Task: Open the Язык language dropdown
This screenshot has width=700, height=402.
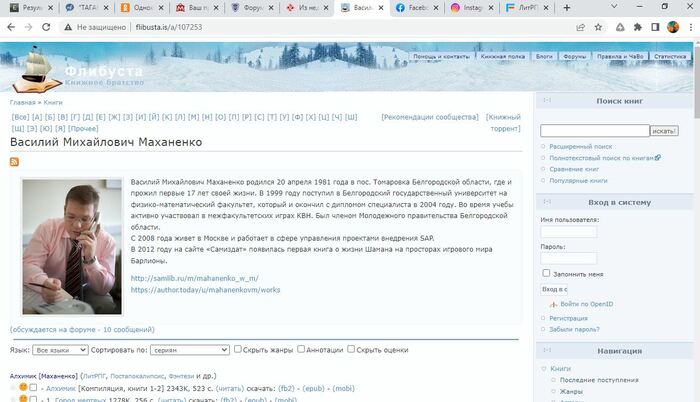Action: 60,350
